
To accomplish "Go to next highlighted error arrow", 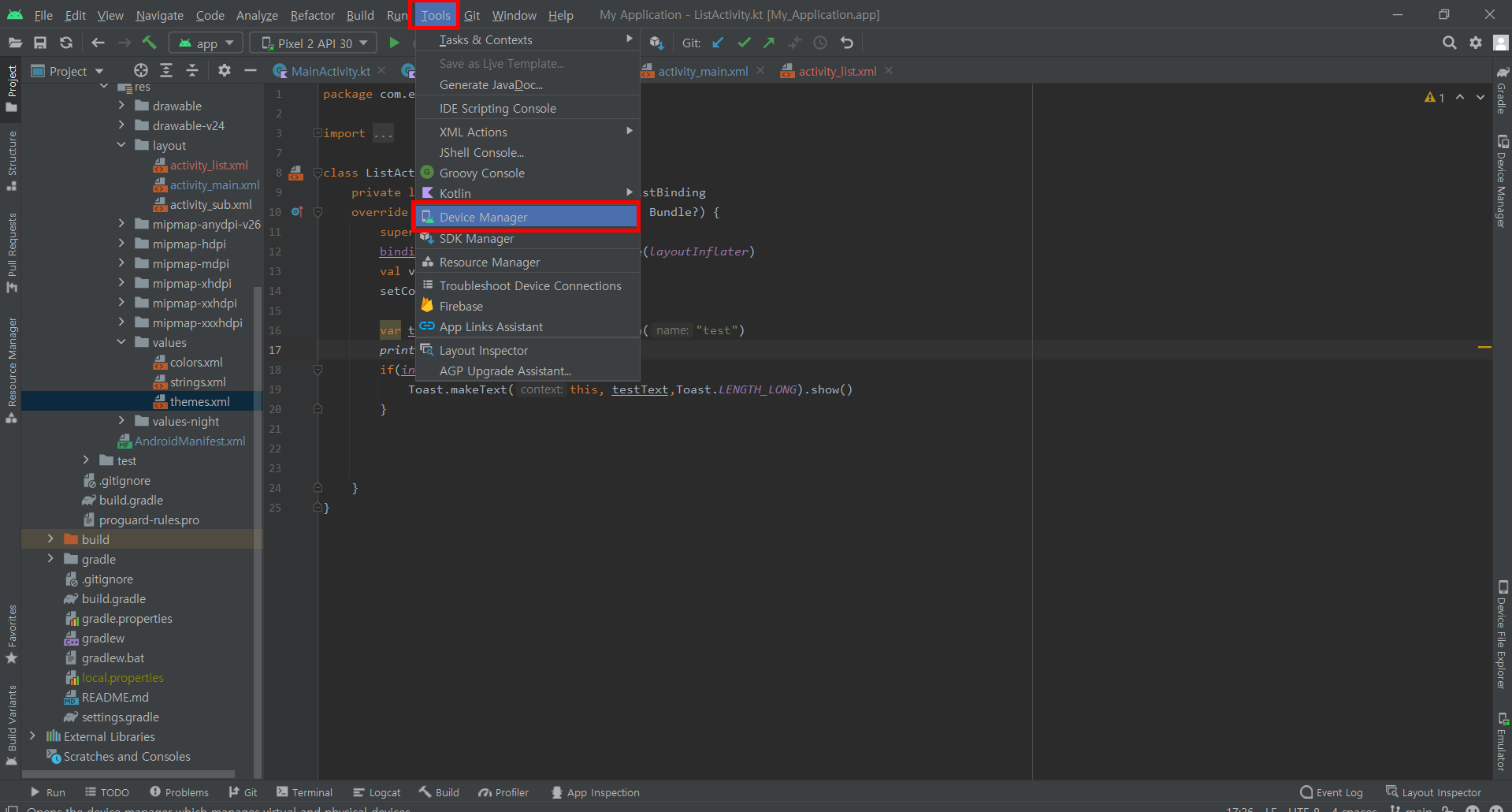I will point(1480,97).
